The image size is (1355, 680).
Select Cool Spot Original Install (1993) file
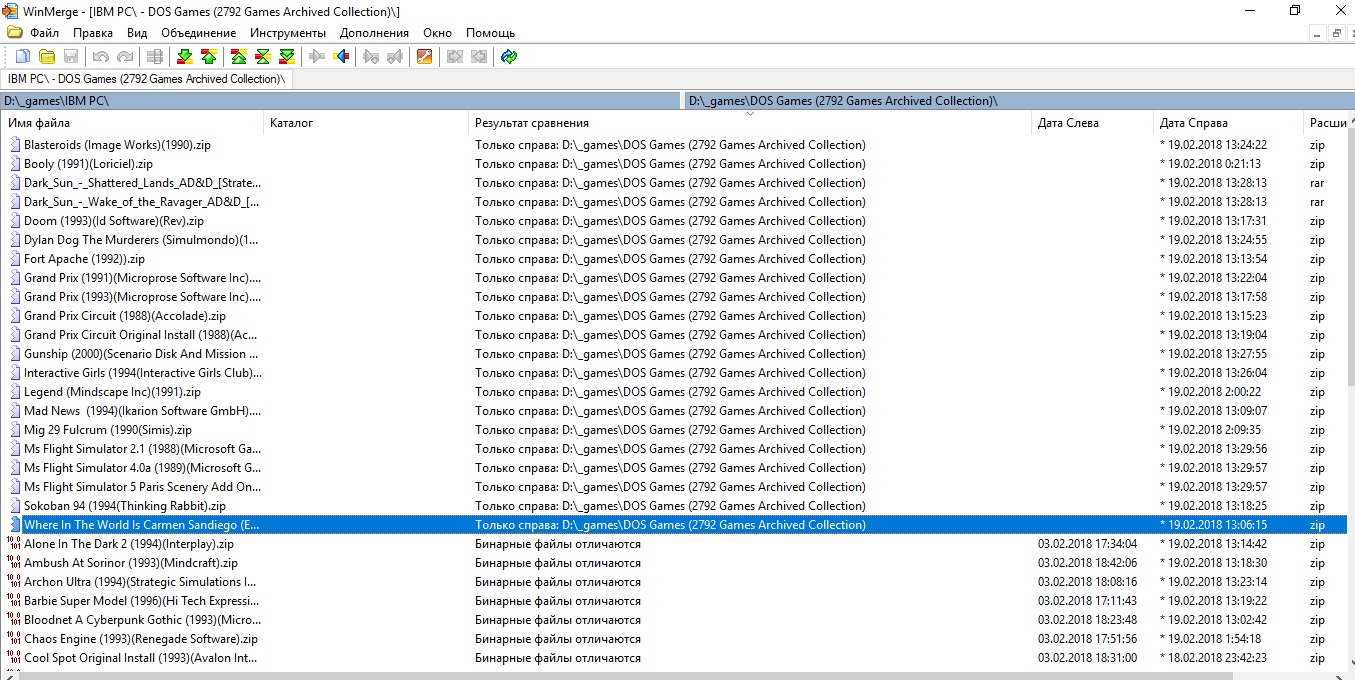[x=141, y=658]
